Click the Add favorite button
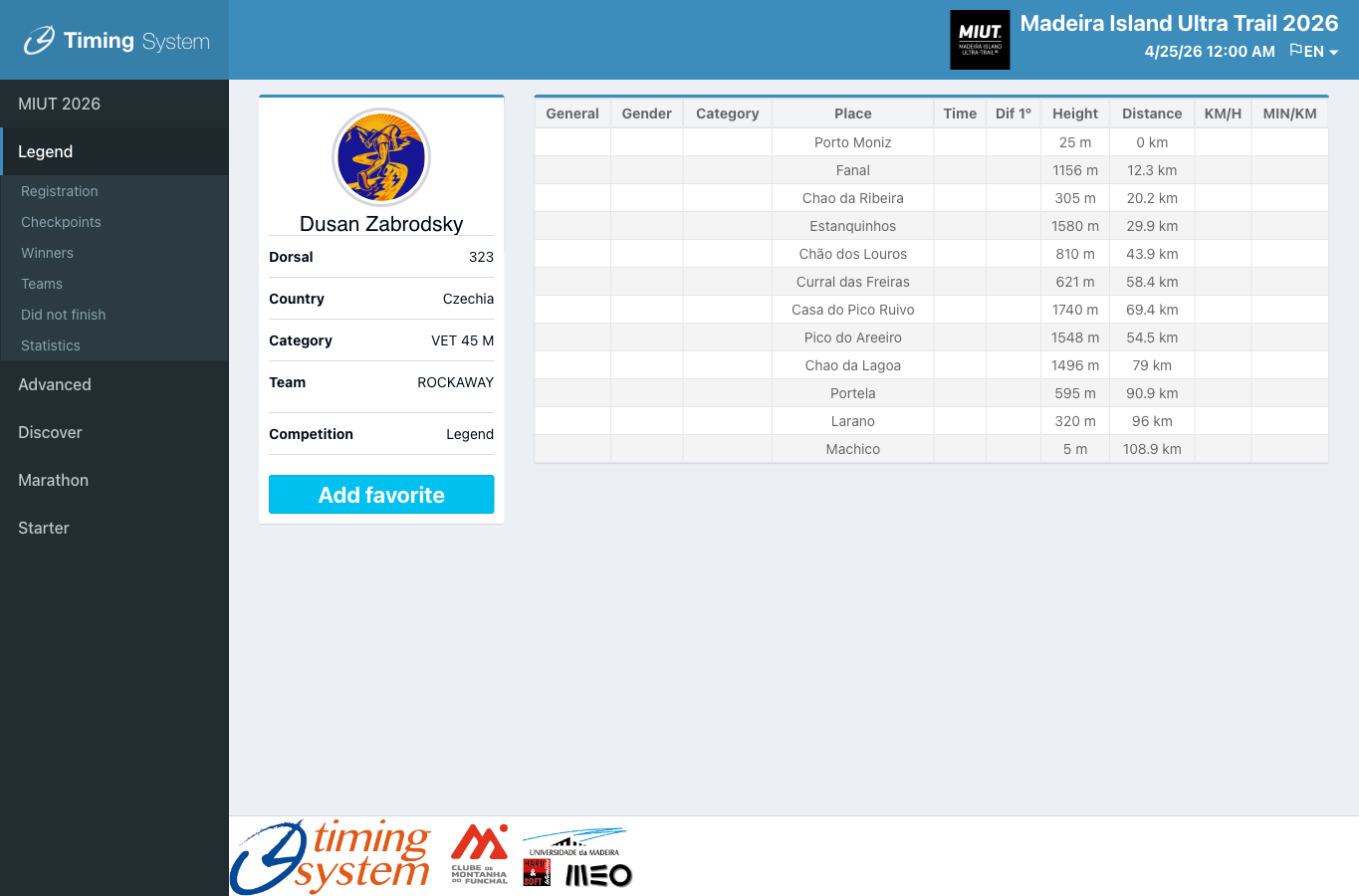 381,495
